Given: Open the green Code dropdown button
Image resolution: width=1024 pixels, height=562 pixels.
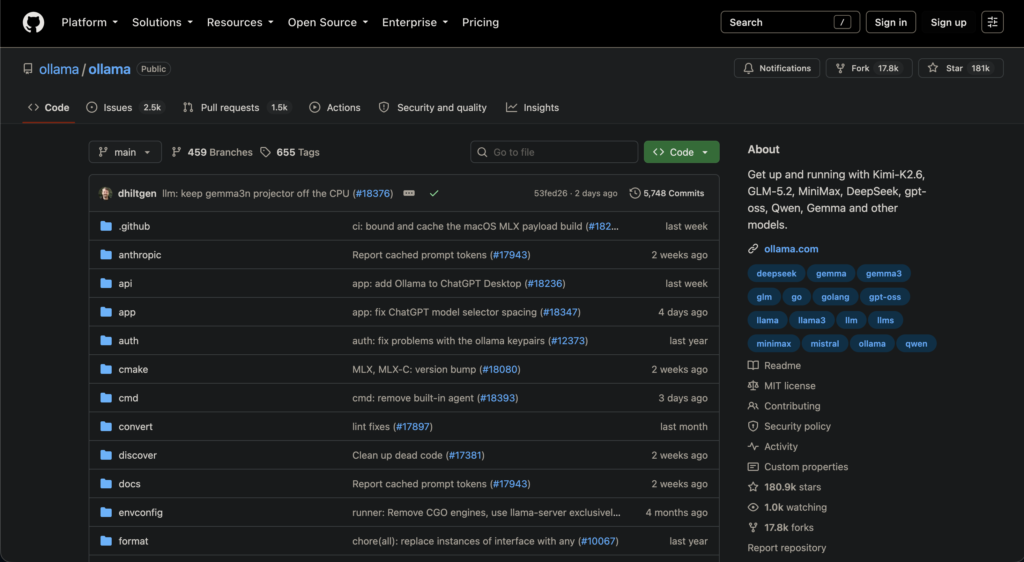Looking at the screenshot, I should (x=681, y=152).
